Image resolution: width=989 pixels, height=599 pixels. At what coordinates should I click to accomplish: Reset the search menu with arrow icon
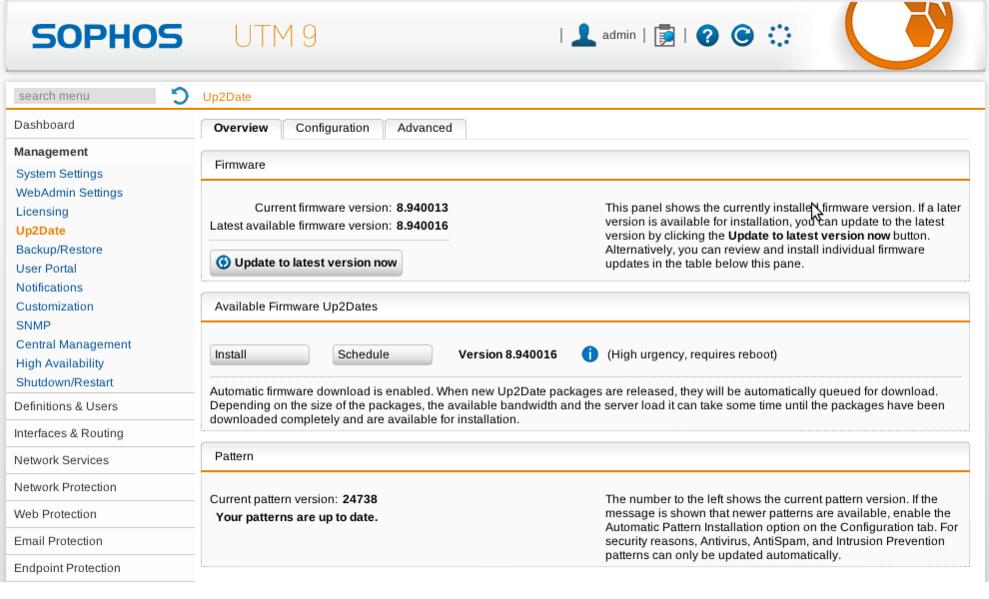point(180,96)
